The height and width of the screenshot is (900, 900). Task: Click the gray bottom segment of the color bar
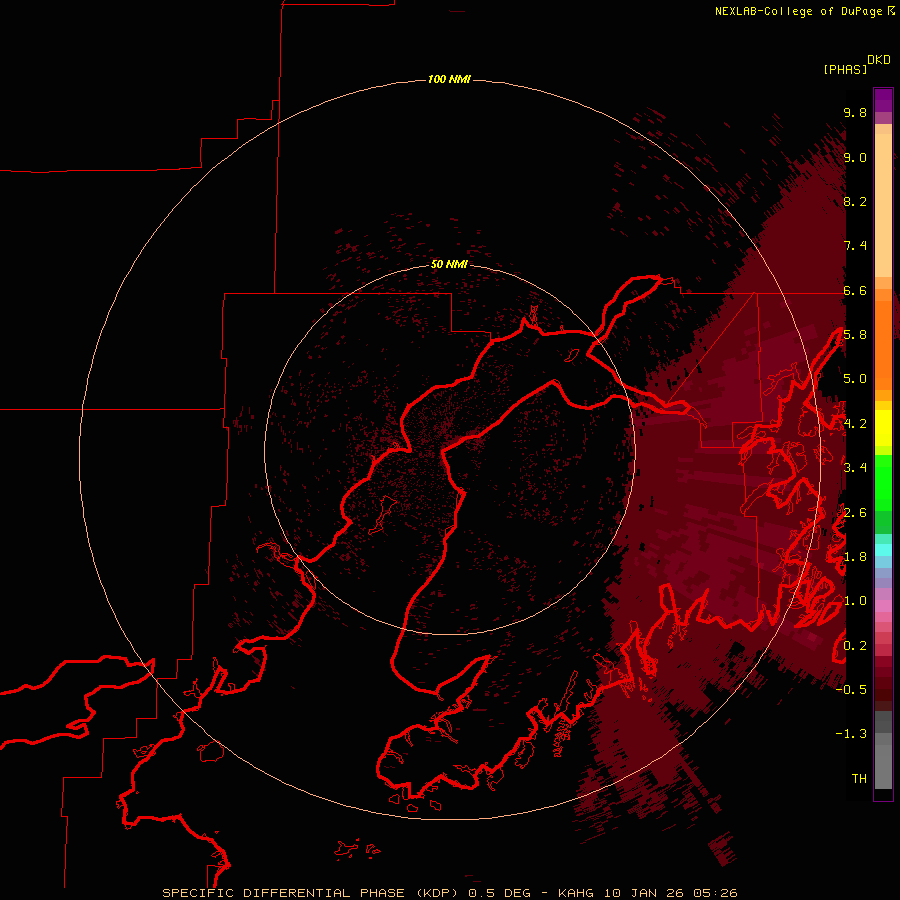(x=883, y=767)
